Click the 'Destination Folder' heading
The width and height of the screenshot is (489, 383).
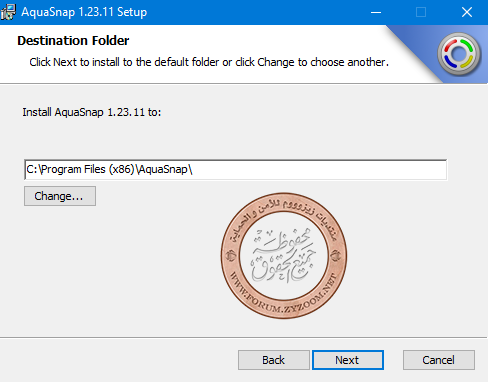73,41
